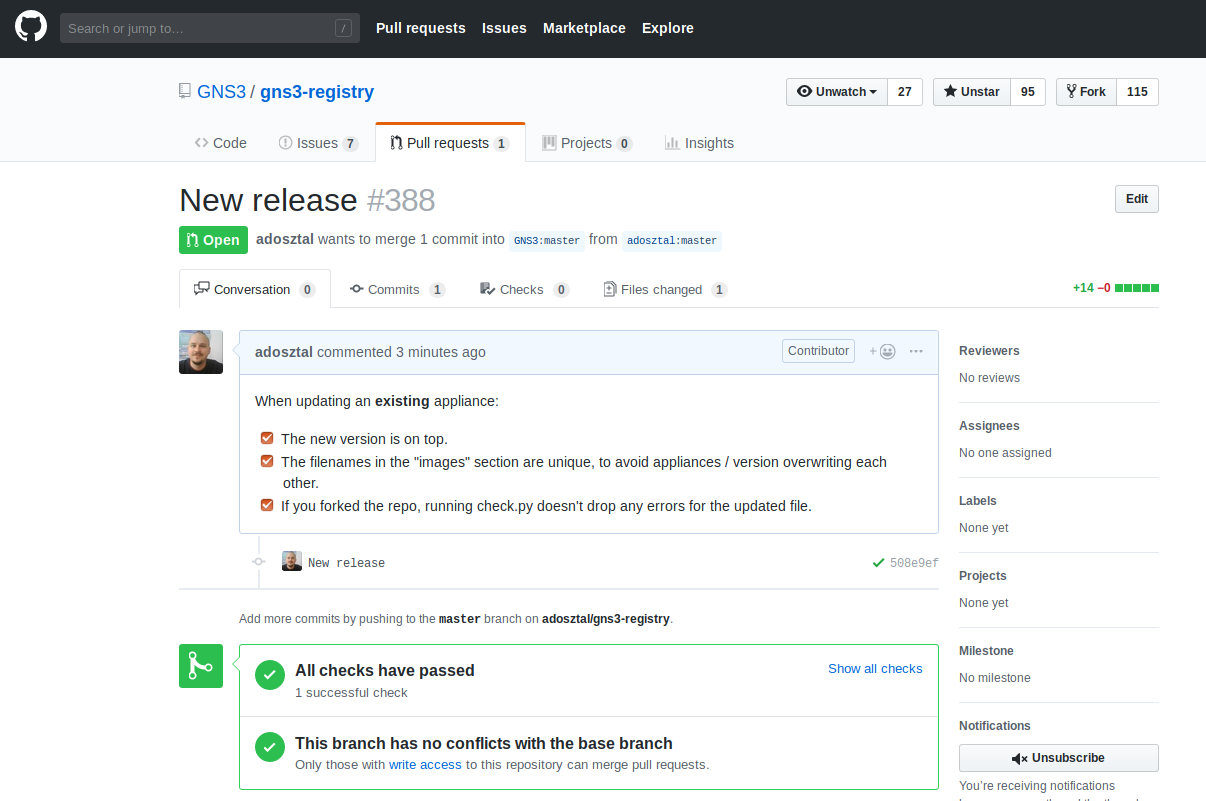
Task: Click the green diff stat bar
Action: click(1137, 288)
